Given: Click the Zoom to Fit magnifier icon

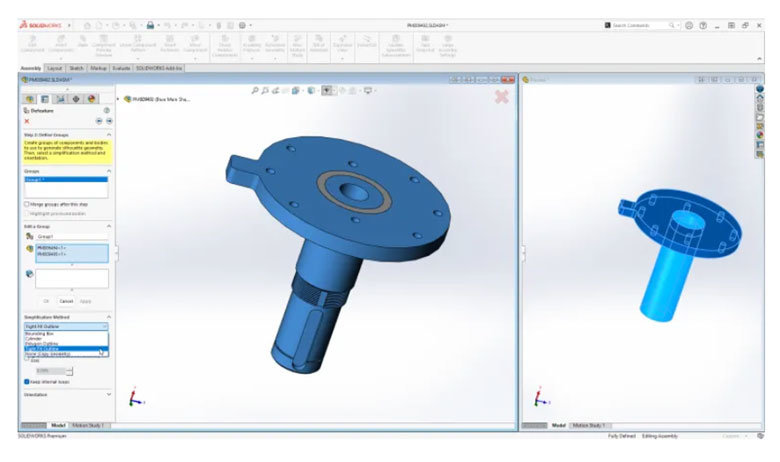Looking at the screenshot, I should [x=255, y=91].
